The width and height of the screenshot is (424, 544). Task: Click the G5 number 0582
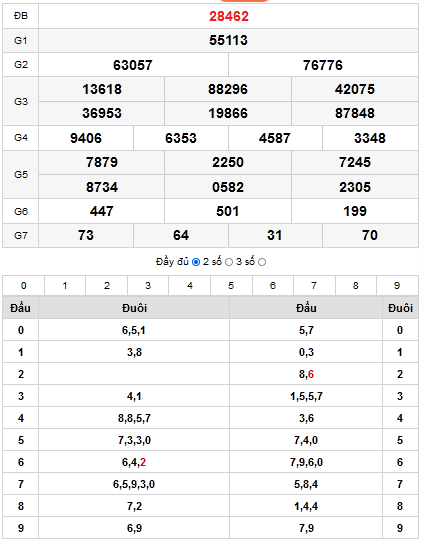(x=228, y=187)
